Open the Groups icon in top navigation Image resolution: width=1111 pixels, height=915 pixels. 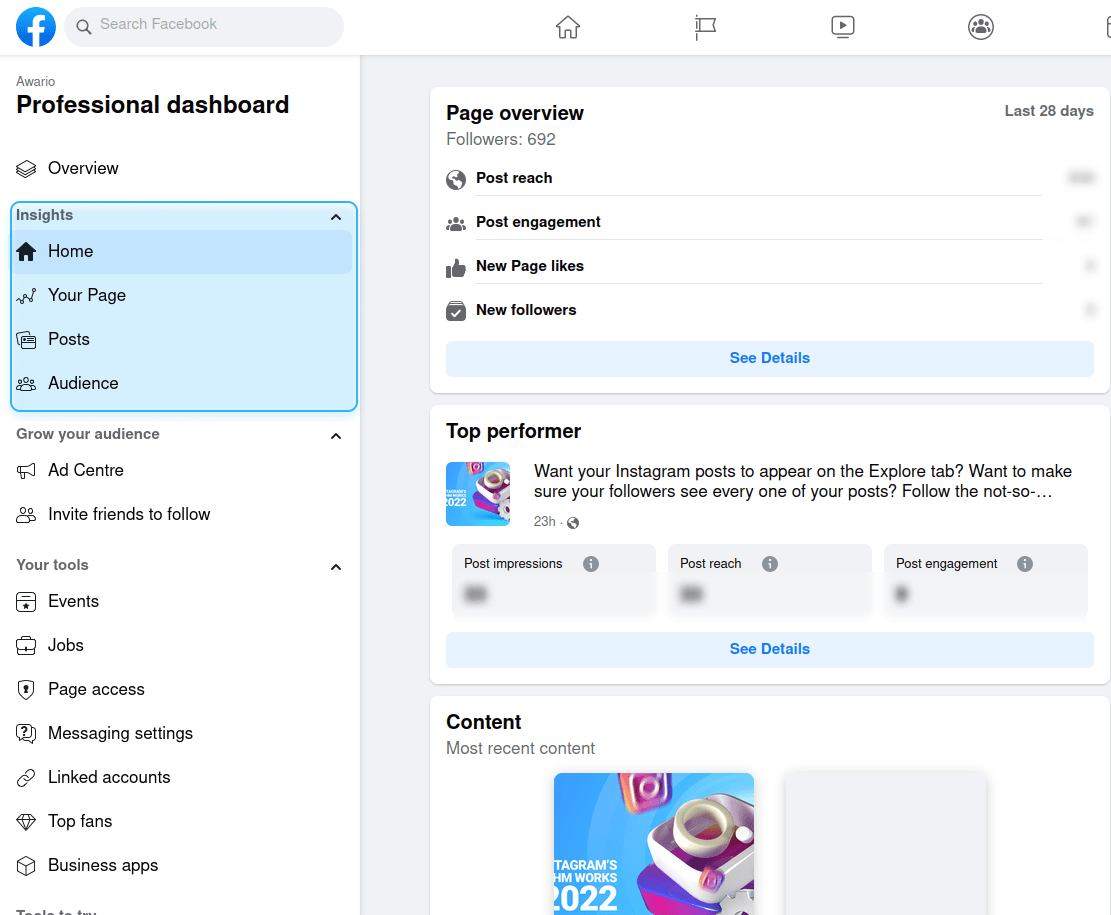[x=981, y=27]
